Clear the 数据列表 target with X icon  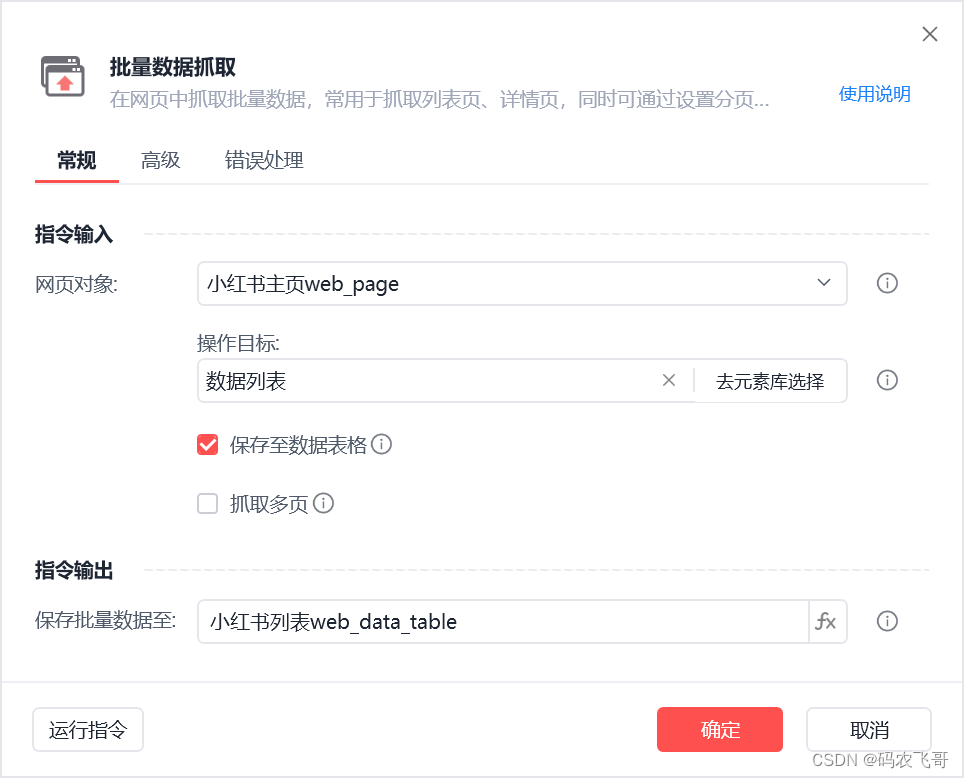coord(669,381)
